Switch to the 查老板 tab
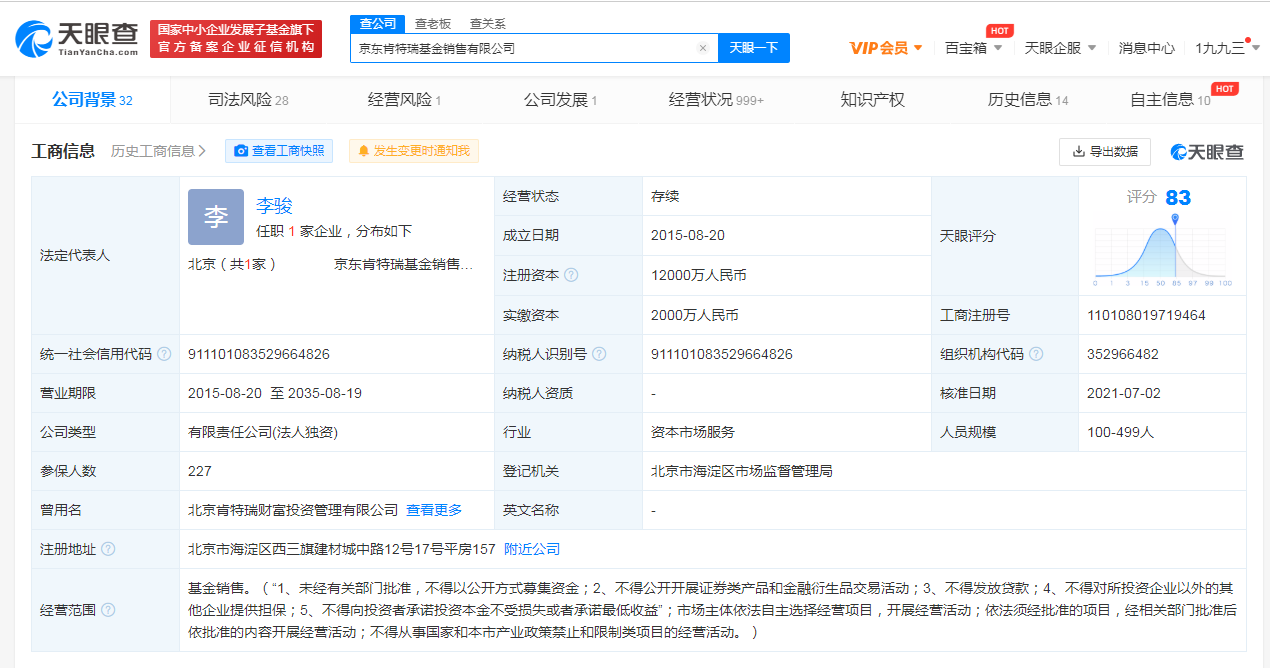The height and width of the screenshot is (668, 1270). coord(432,22)
